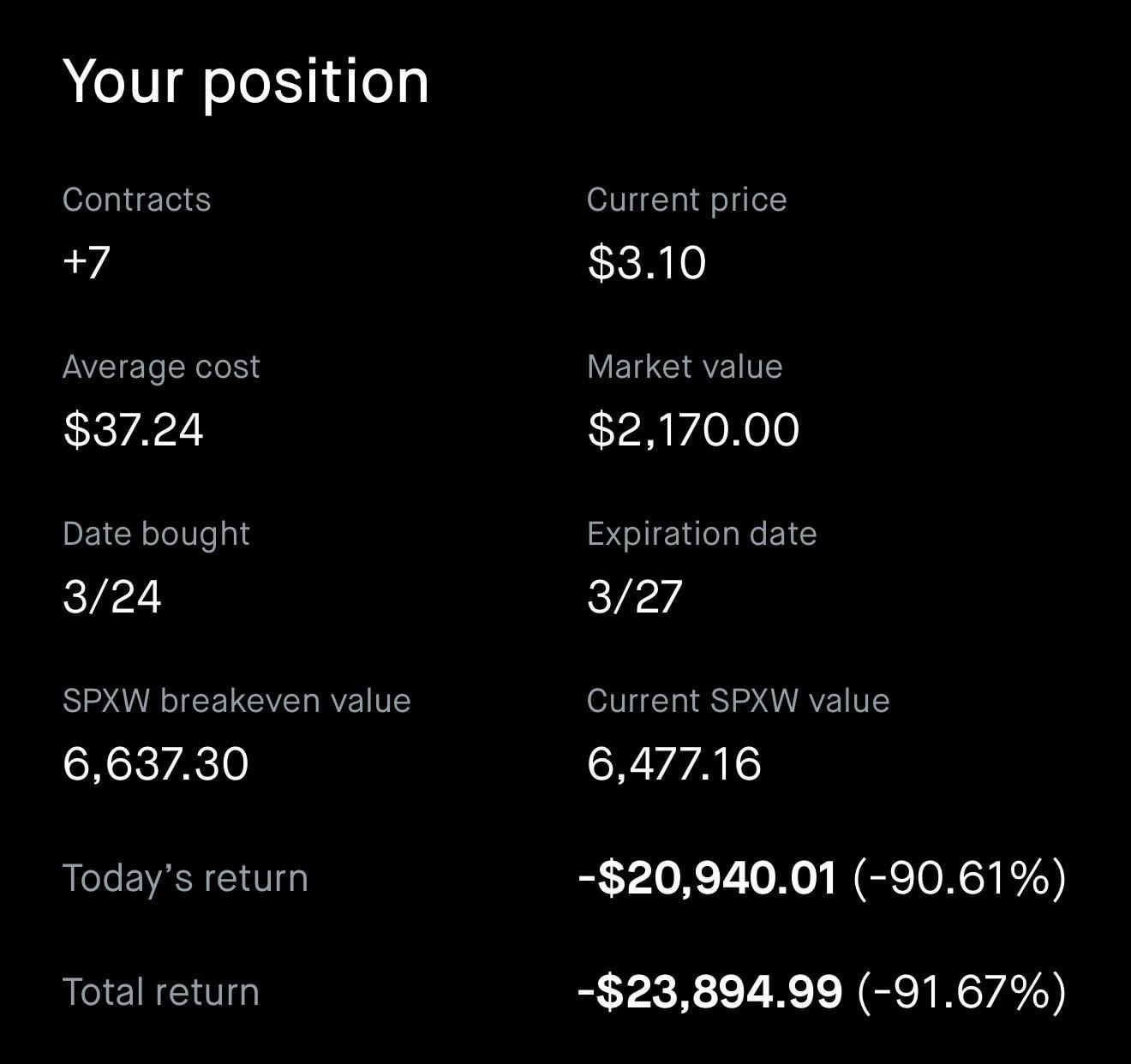Tap the $2,170.00 market value amount

693,429
